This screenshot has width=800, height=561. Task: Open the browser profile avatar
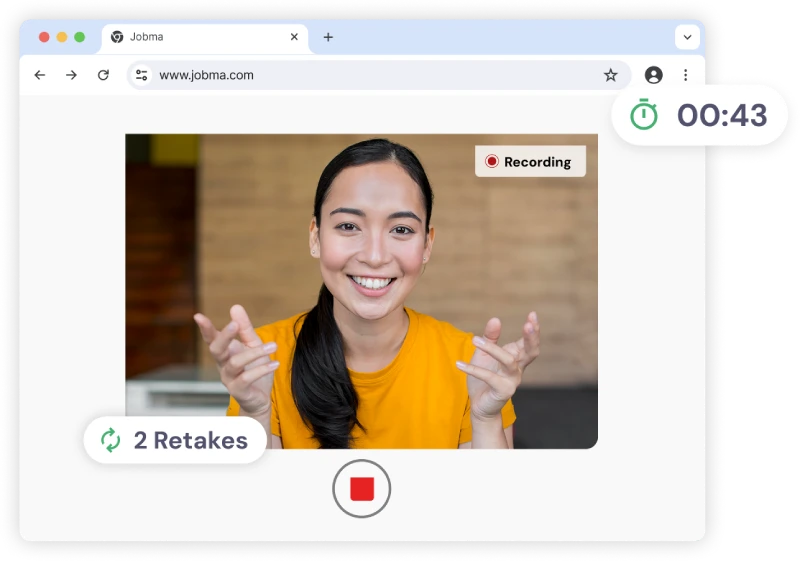[x=654, y=75]
